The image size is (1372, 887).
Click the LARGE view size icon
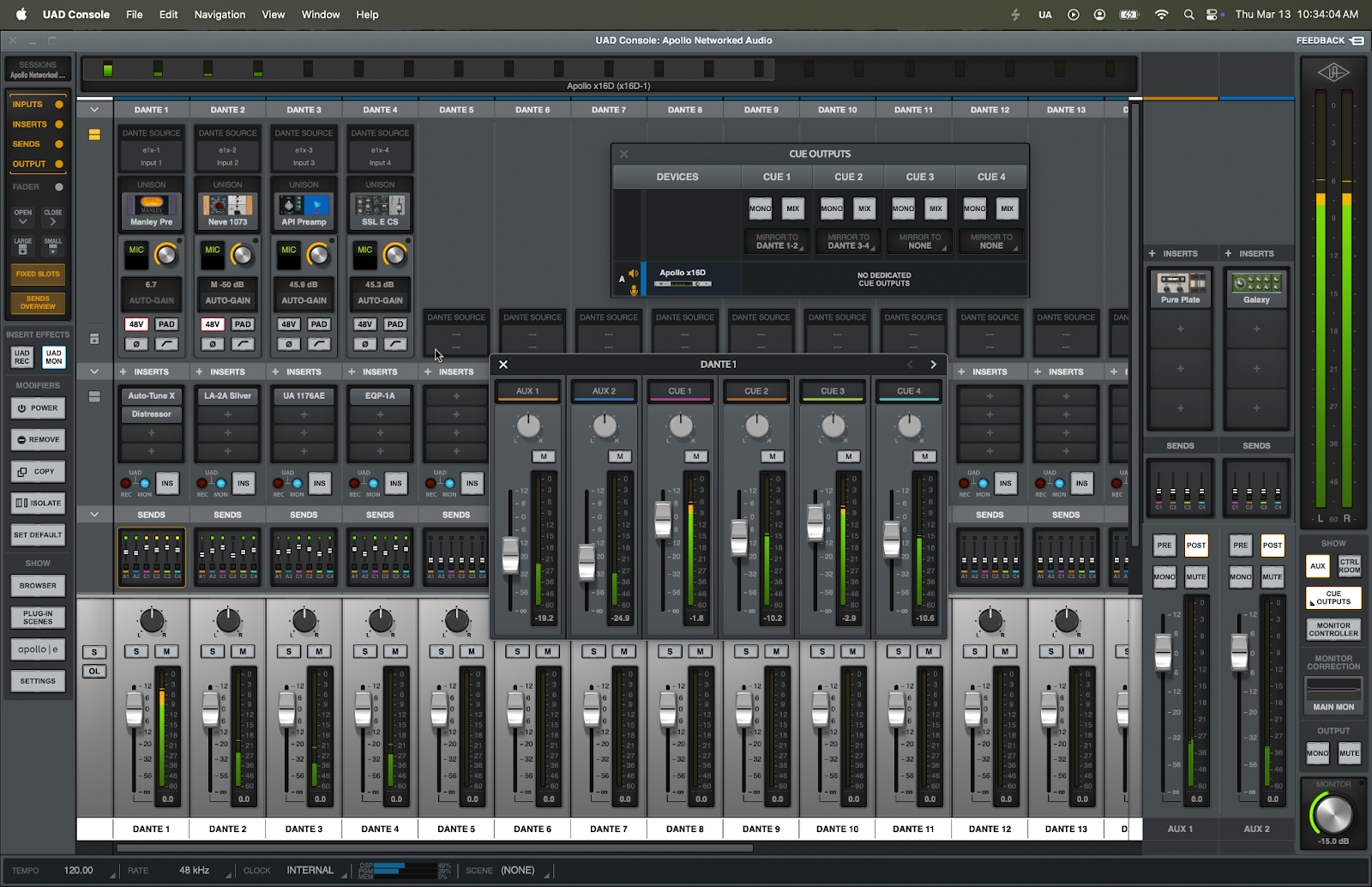click(x=23, y=247)
